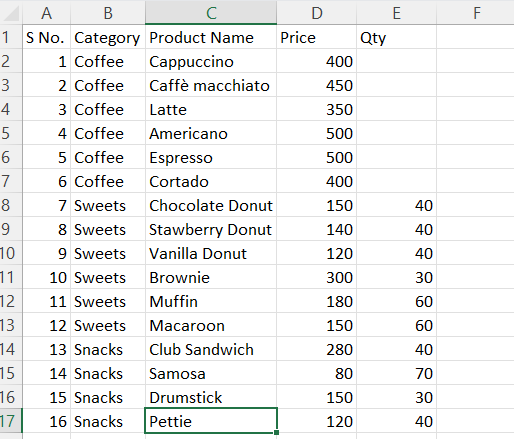Select the 'Pettie' cell

click(x=211, y=421)
